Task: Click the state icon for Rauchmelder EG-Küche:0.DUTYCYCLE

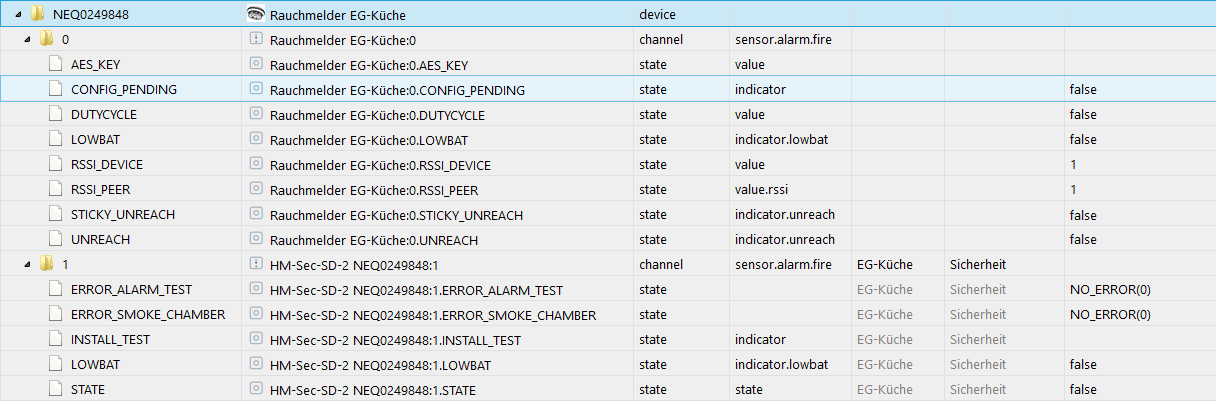Action: [255, 115]
